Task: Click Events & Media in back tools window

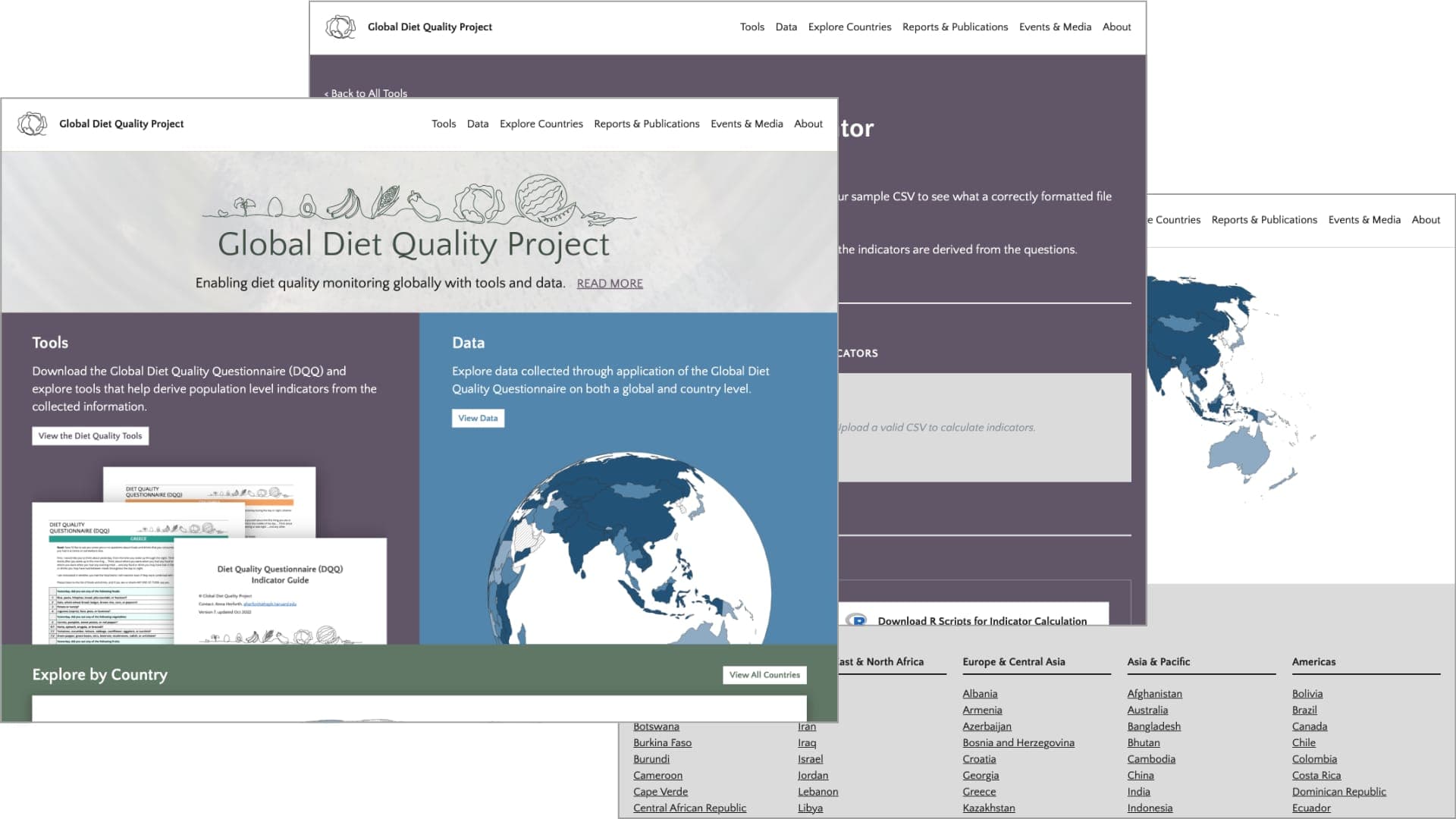Action: 1056,27
